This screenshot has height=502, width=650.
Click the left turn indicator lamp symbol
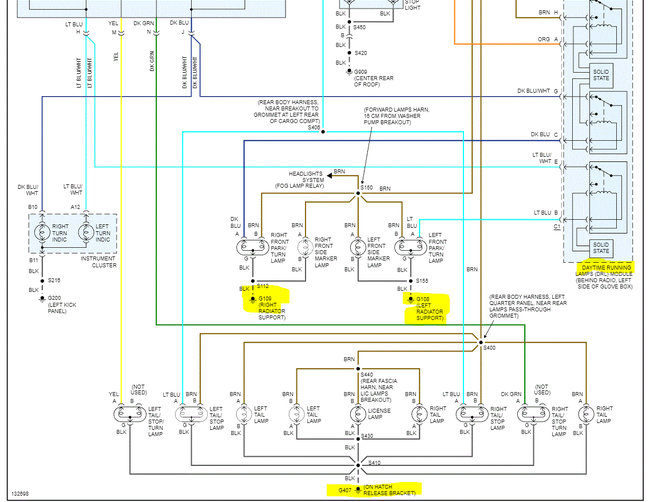point(86,232)
